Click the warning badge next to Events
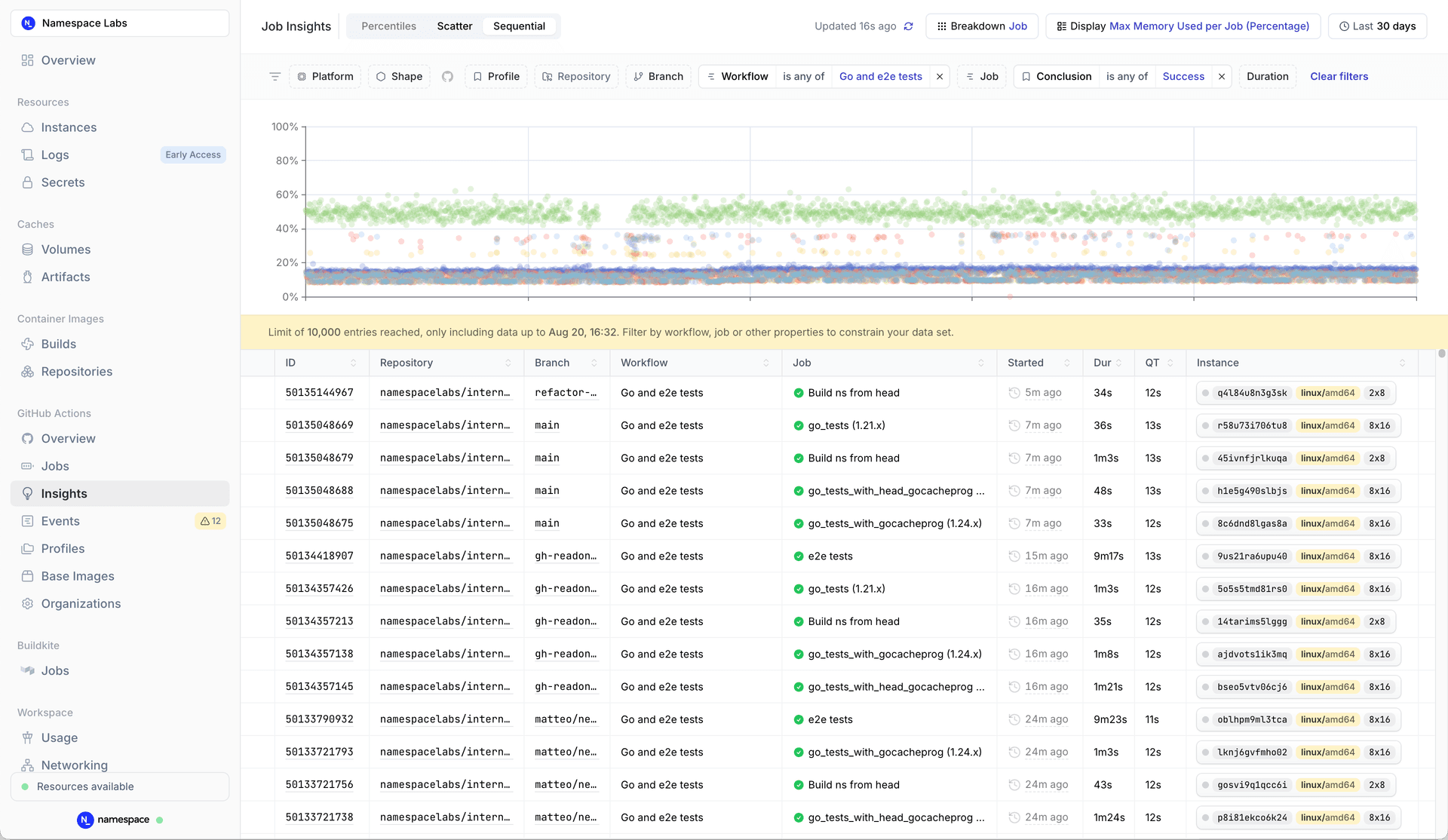 (210, 520)
